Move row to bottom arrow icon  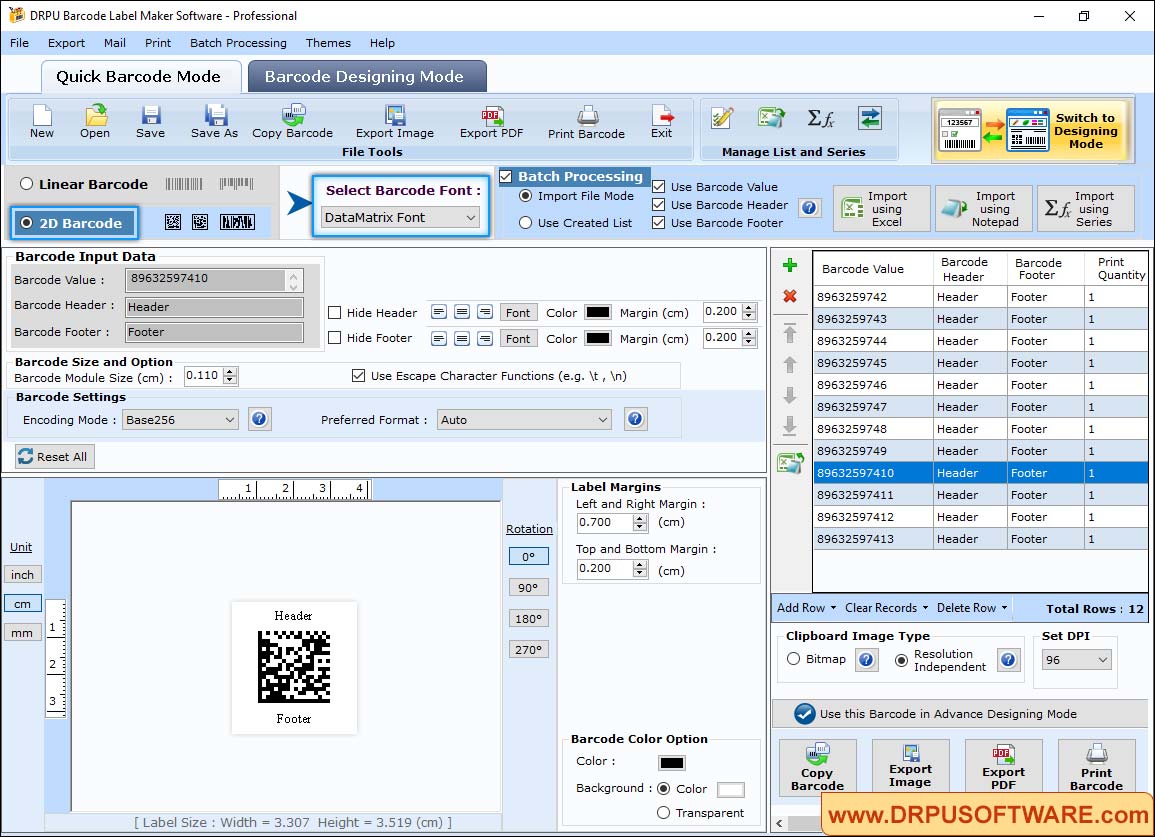(x=790, y=426)
